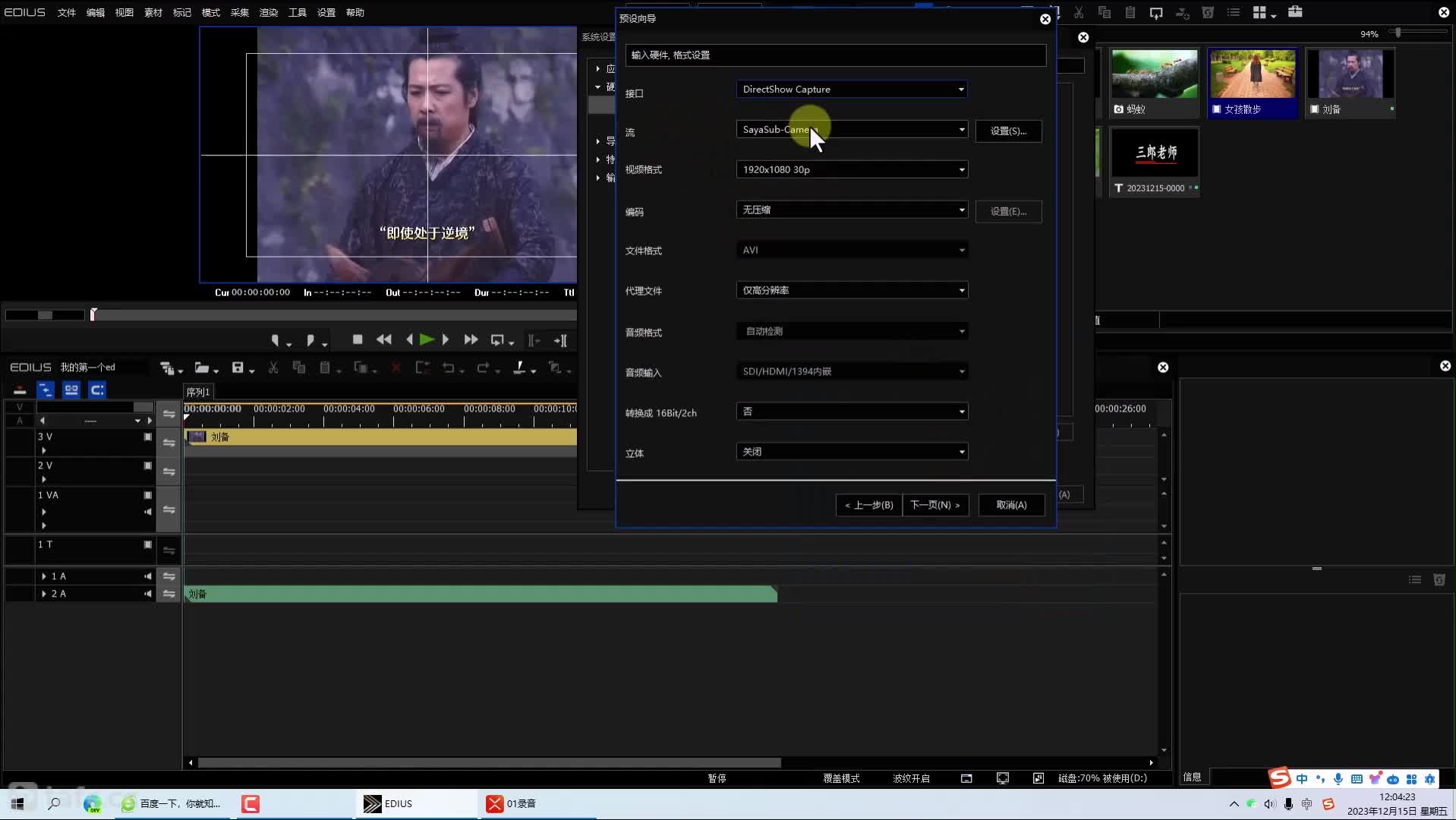
Task: Click the Rewind double-arrow button
Action: (x=384, y=339)
